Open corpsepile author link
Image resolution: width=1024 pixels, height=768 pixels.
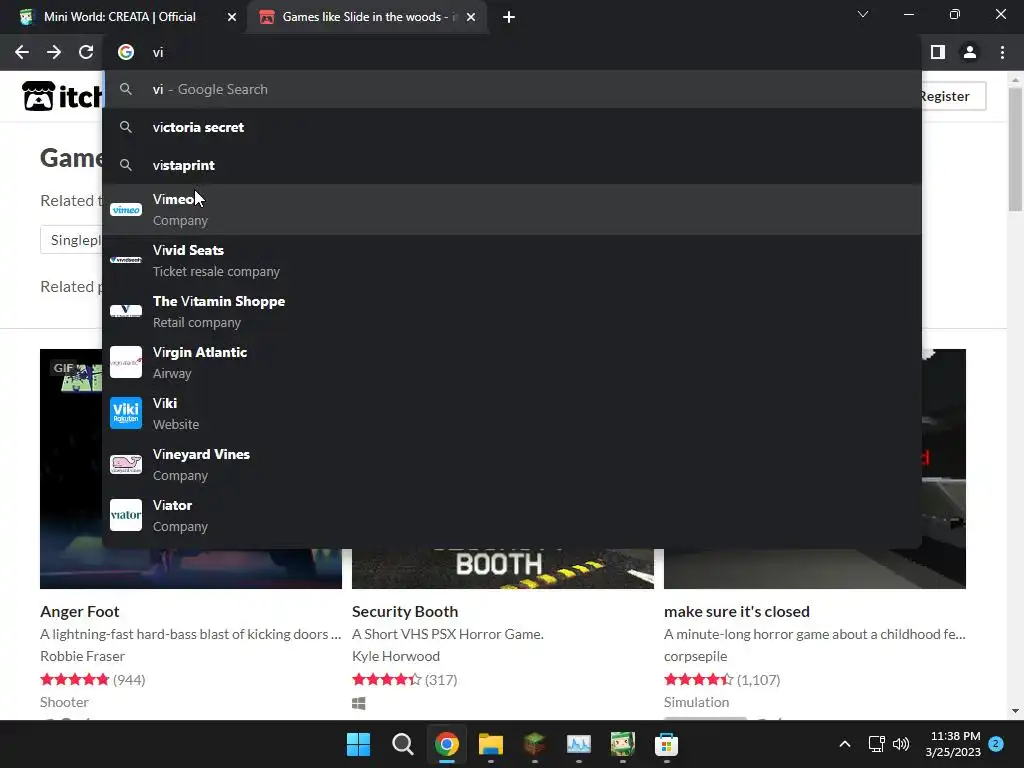(696, 656)
